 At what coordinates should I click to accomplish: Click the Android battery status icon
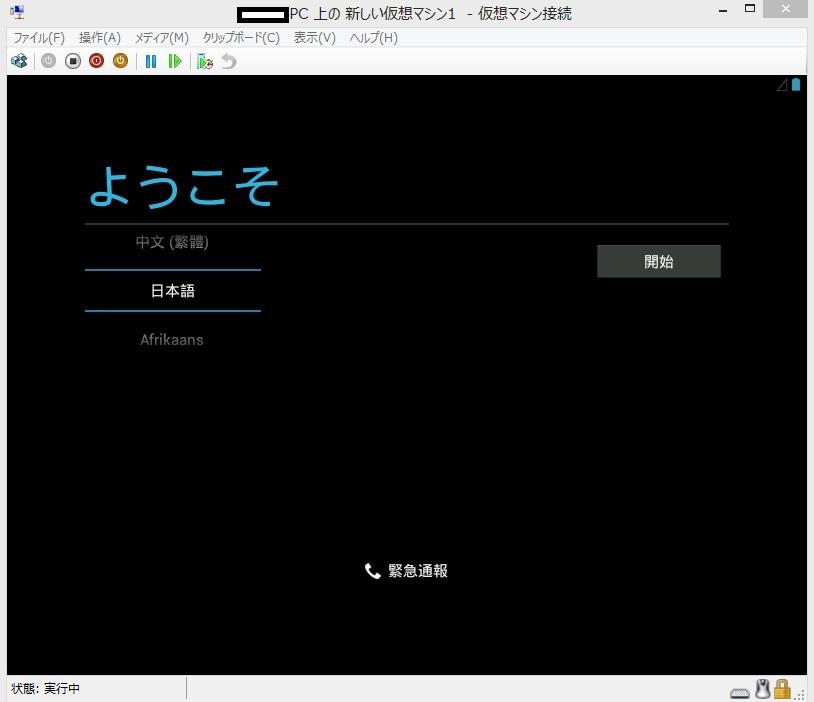click(796, 85)
